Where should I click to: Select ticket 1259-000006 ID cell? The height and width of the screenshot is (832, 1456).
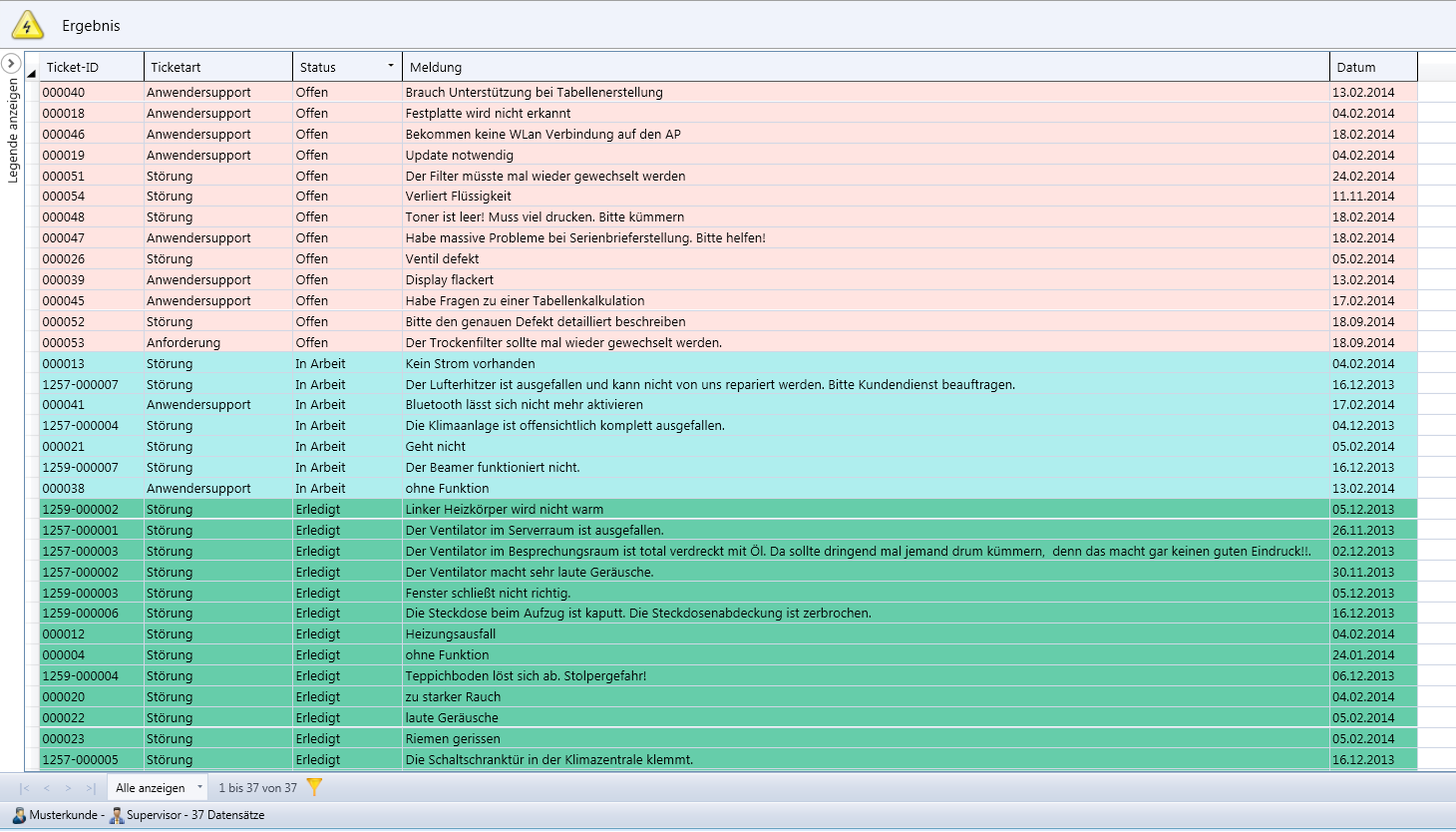[92, 613]
